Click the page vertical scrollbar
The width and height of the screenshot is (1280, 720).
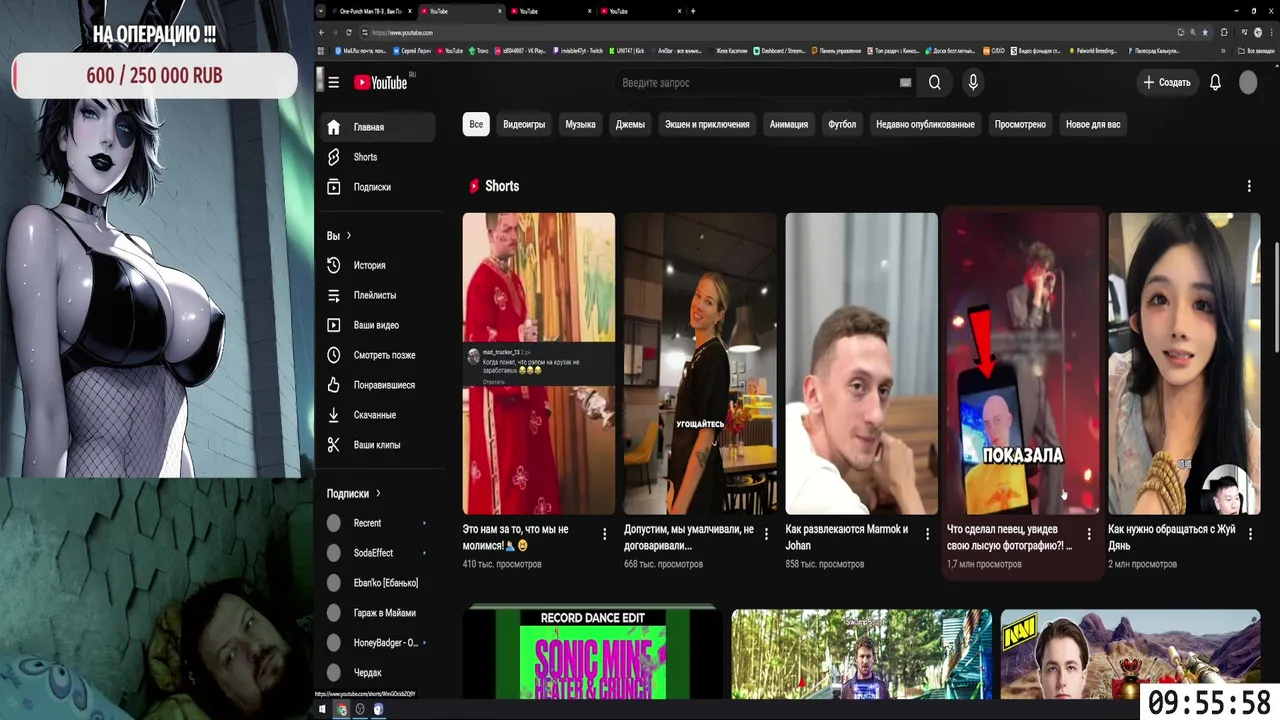[1276, 297]
